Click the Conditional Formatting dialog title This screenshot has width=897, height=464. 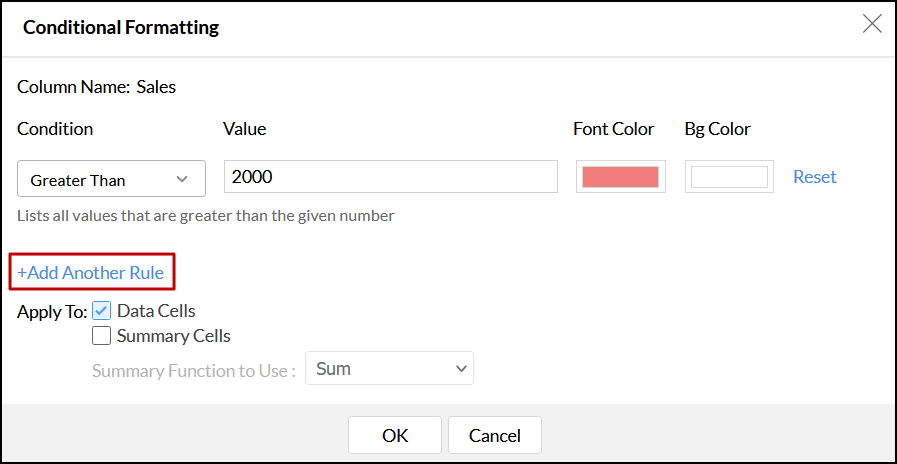(121, 27)
